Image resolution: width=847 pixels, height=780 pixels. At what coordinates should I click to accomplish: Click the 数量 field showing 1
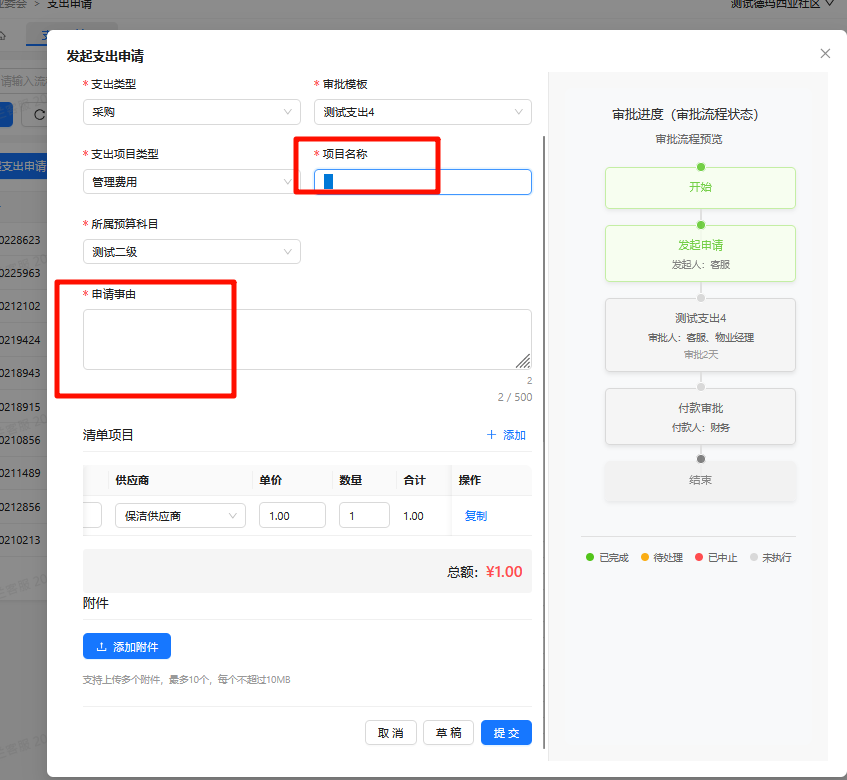tap(364, 516)
